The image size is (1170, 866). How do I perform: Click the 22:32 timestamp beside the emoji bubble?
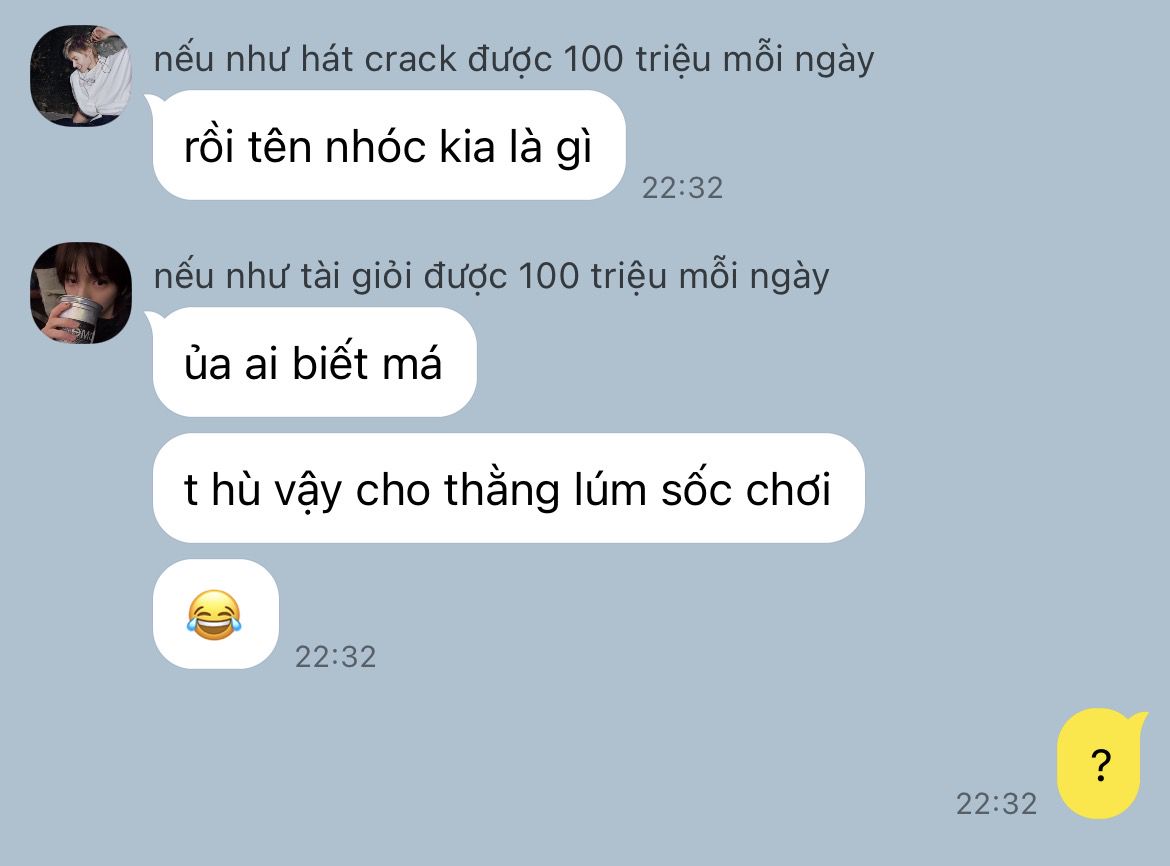[336, 656]
